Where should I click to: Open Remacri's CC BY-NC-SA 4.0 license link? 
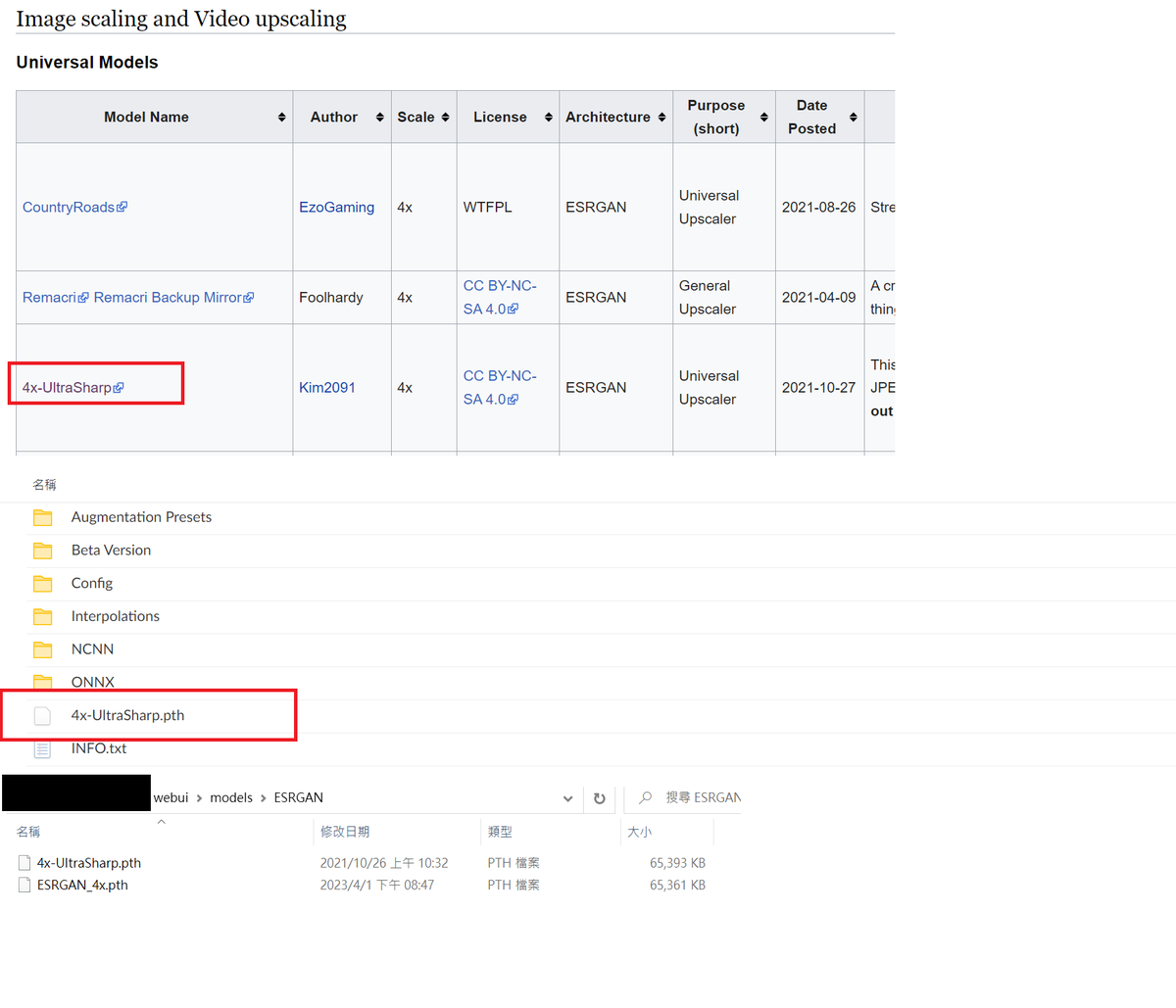click(x=500, y=297)
